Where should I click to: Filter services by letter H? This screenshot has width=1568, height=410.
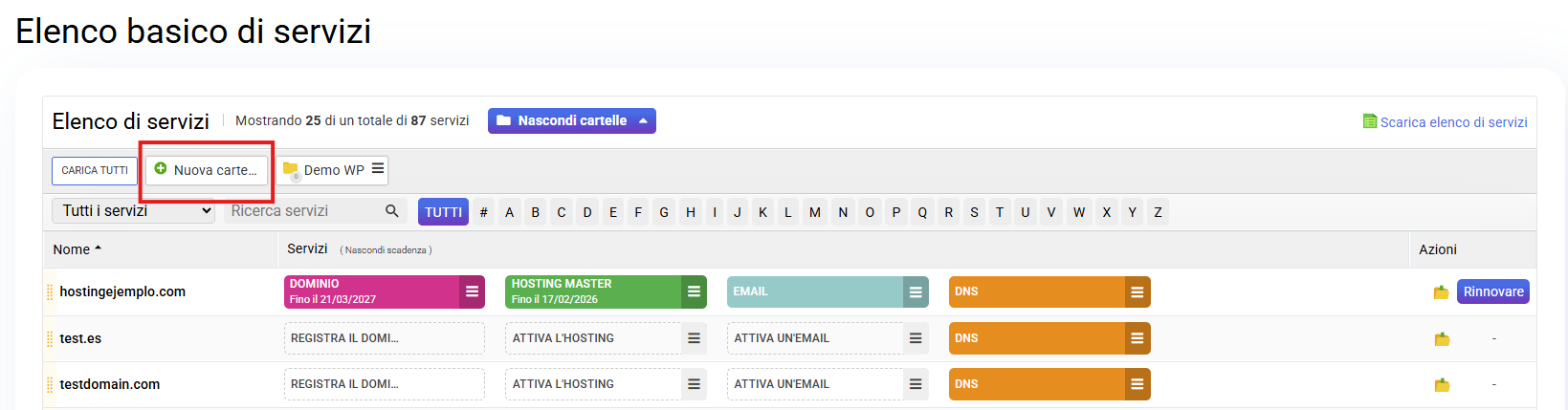tap(690, 212)
